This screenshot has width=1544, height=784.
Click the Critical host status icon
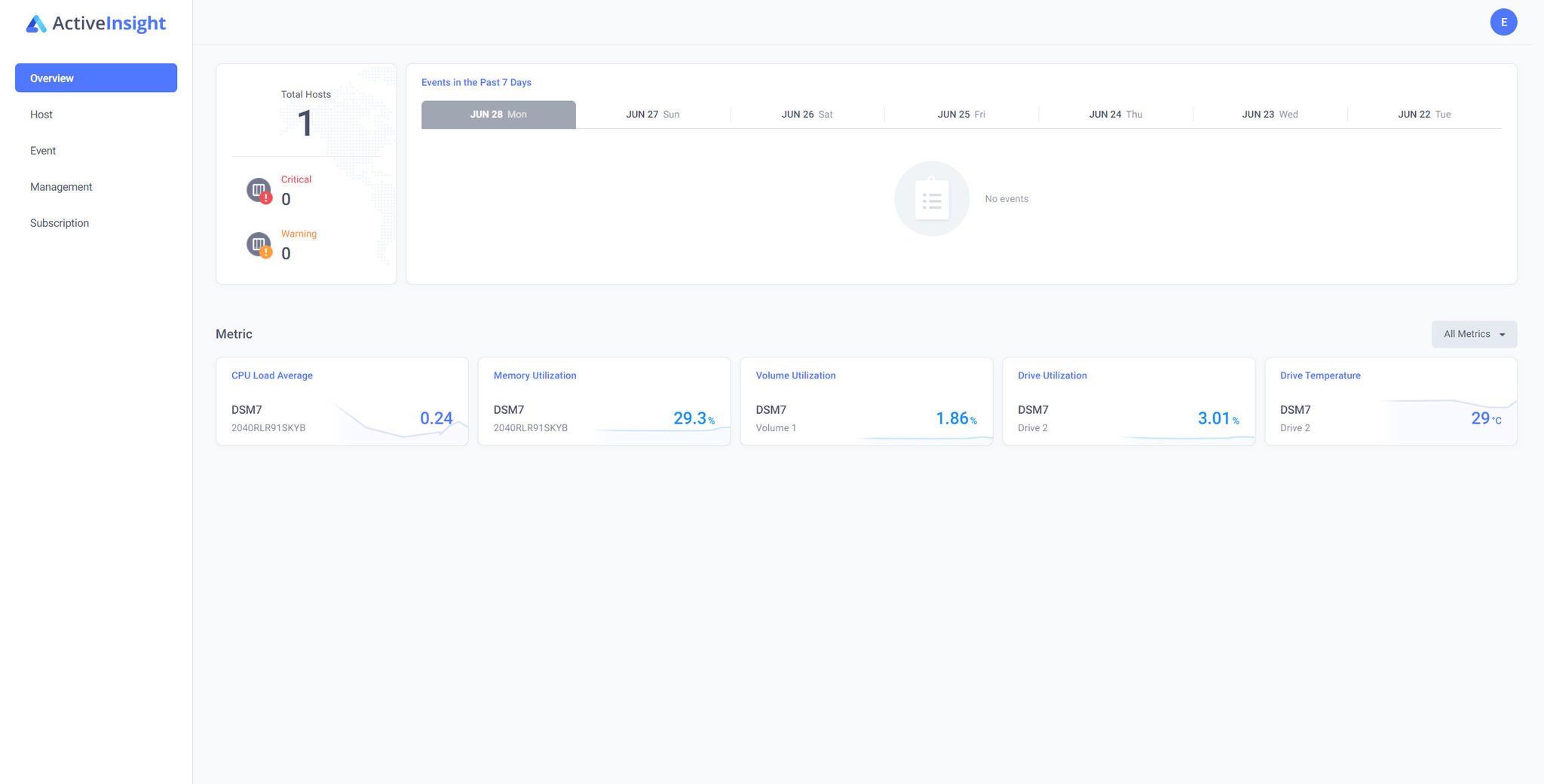pos(259,191)
